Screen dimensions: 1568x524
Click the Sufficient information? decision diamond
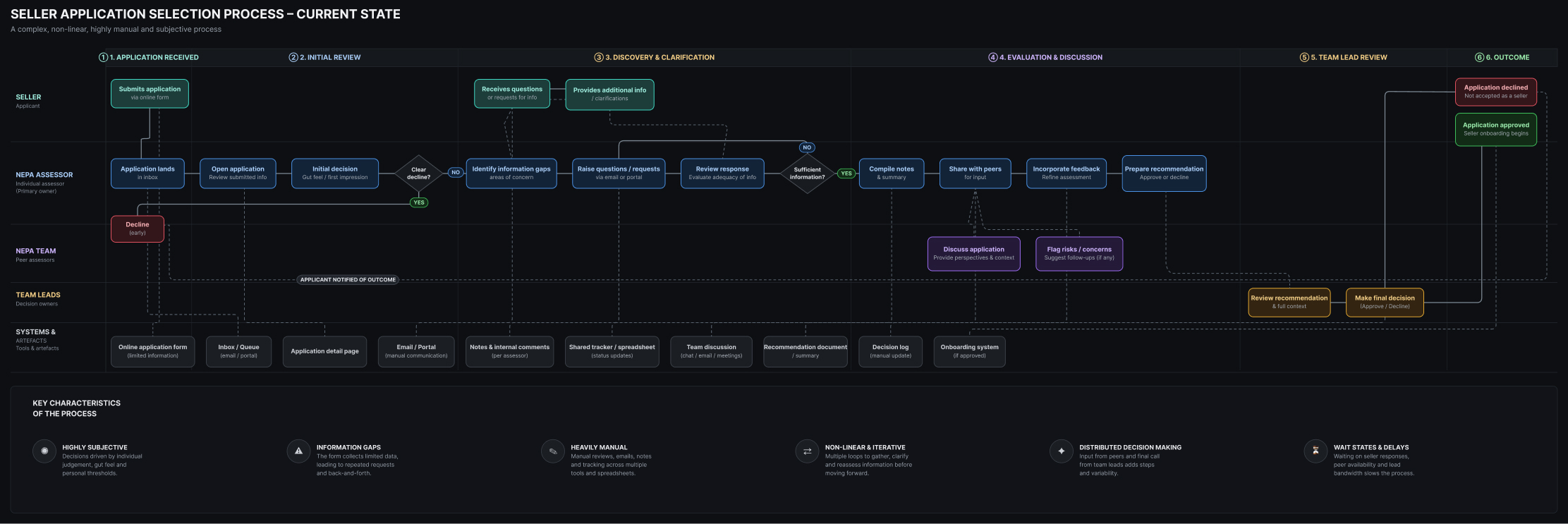[807, 173]
